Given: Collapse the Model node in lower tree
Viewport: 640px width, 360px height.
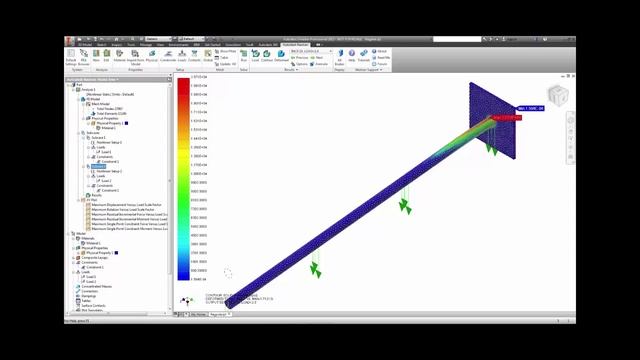Looking at the screenshot, I should [x=69, y=233].
